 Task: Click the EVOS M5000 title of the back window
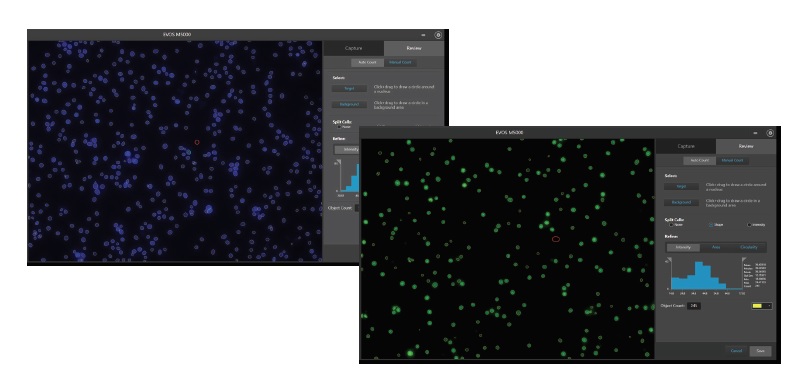point(177,34)
